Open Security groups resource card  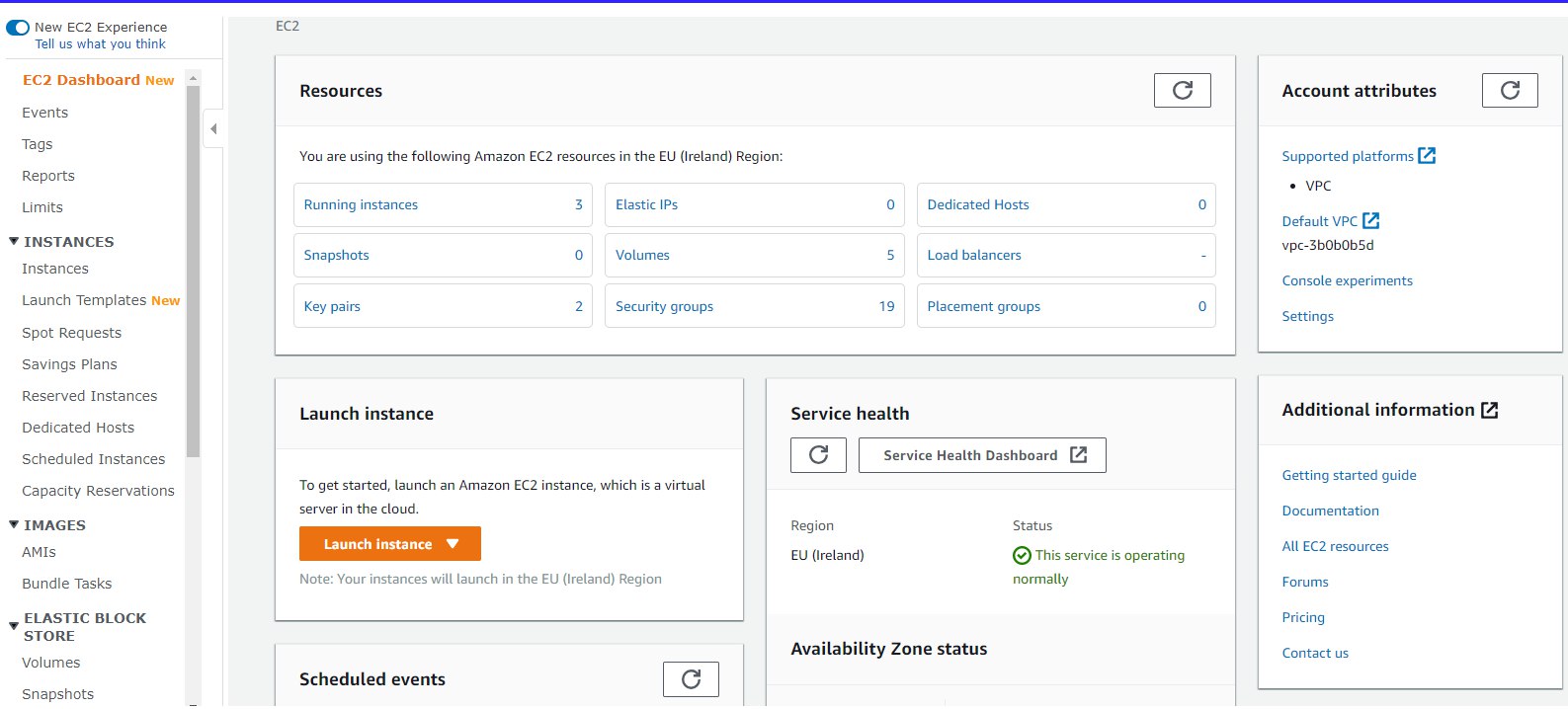(754, 306)
